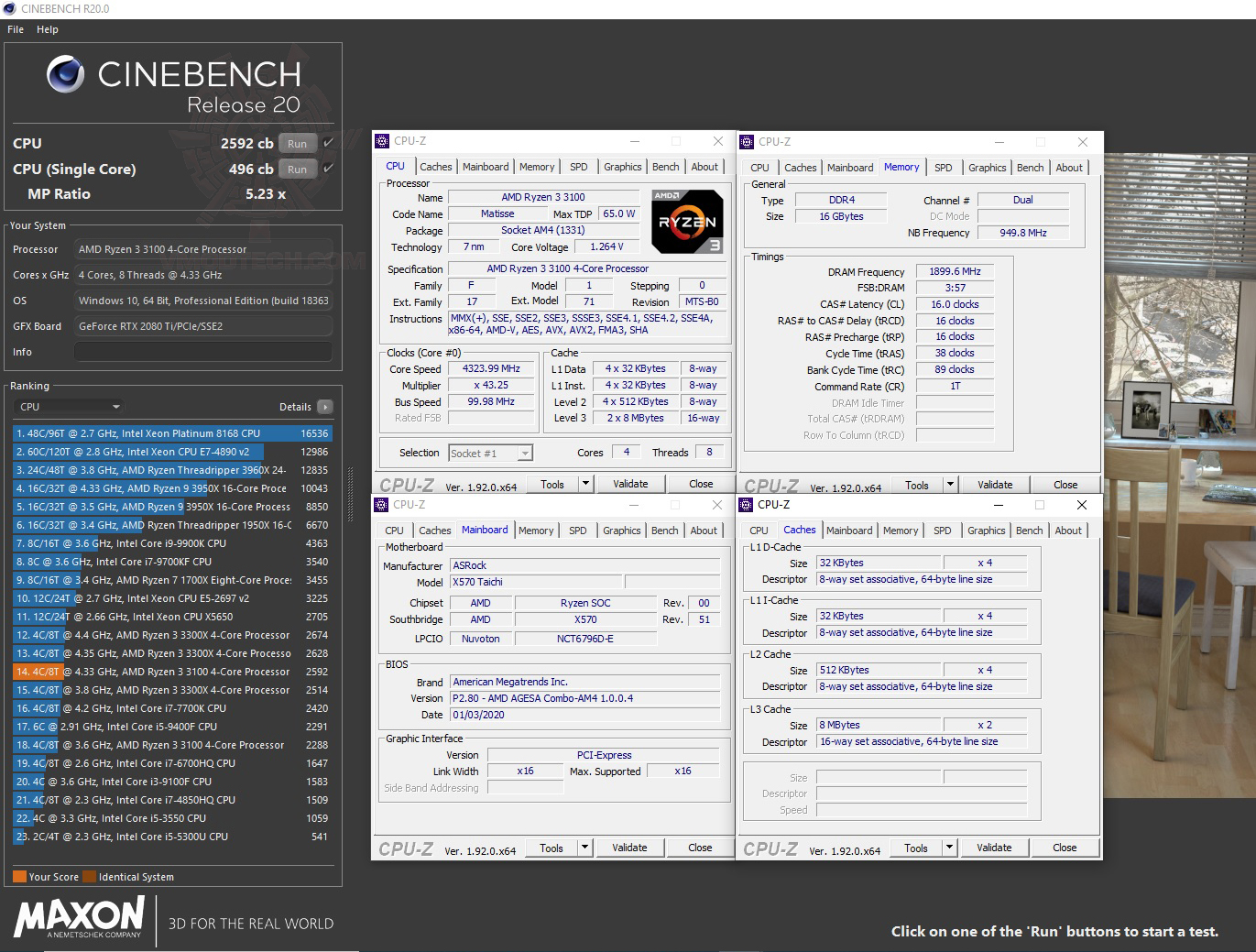Run the CPU (Single Core) benchmark
The height and width of the screenshot is (952, 1256).
click(x=297, y=169)
